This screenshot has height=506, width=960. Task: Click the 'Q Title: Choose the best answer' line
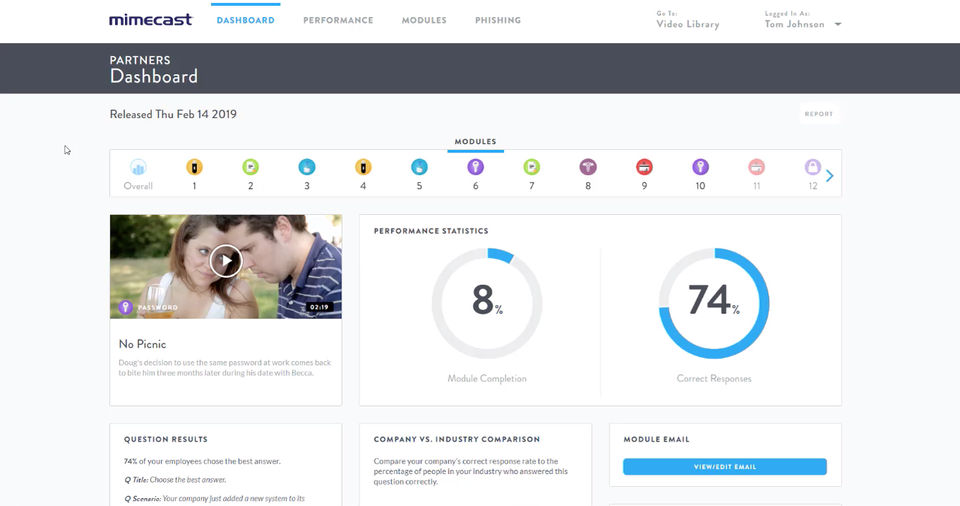click(175, 480)
